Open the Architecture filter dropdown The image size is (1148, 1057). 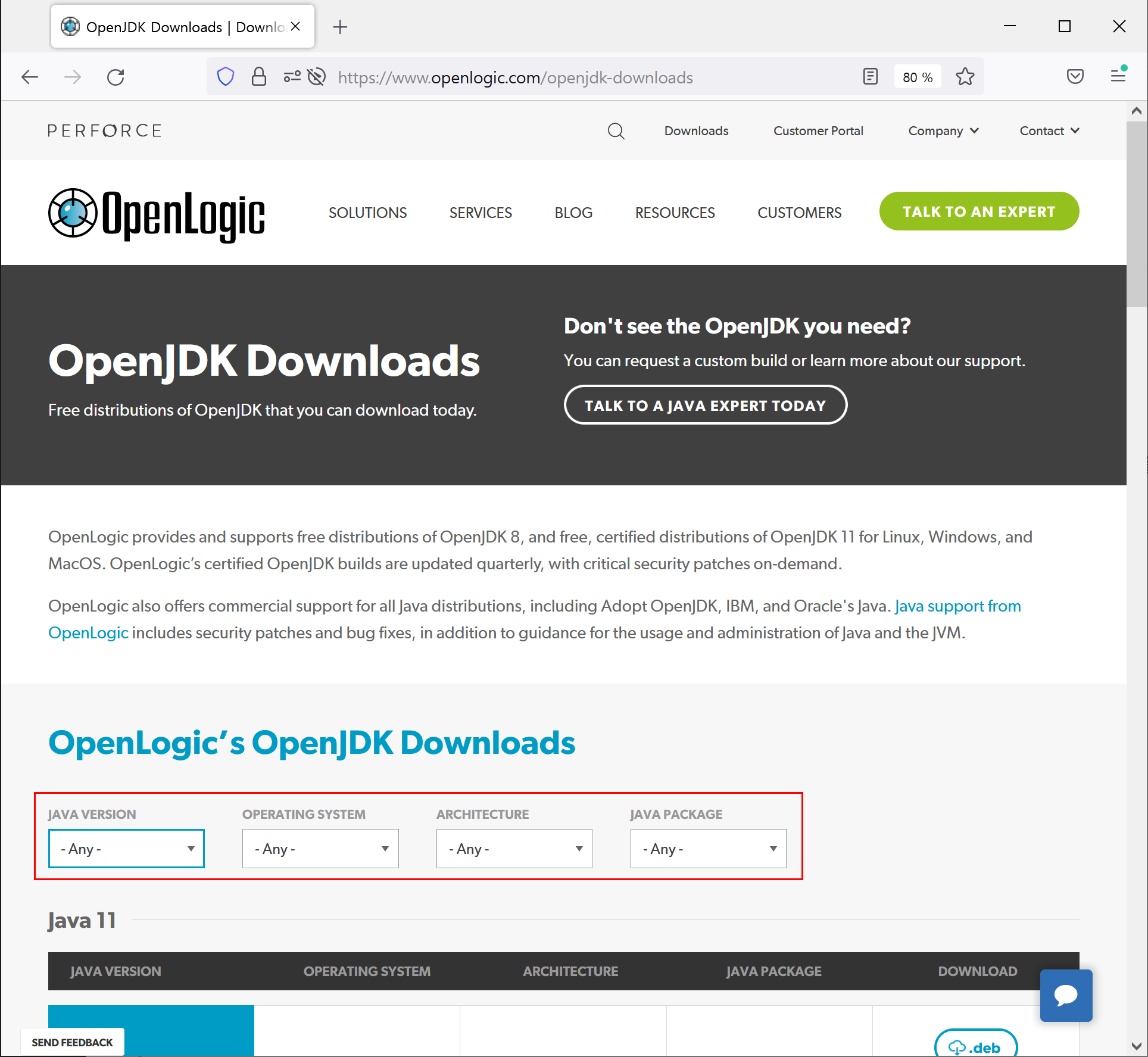(x=514, y=848)
